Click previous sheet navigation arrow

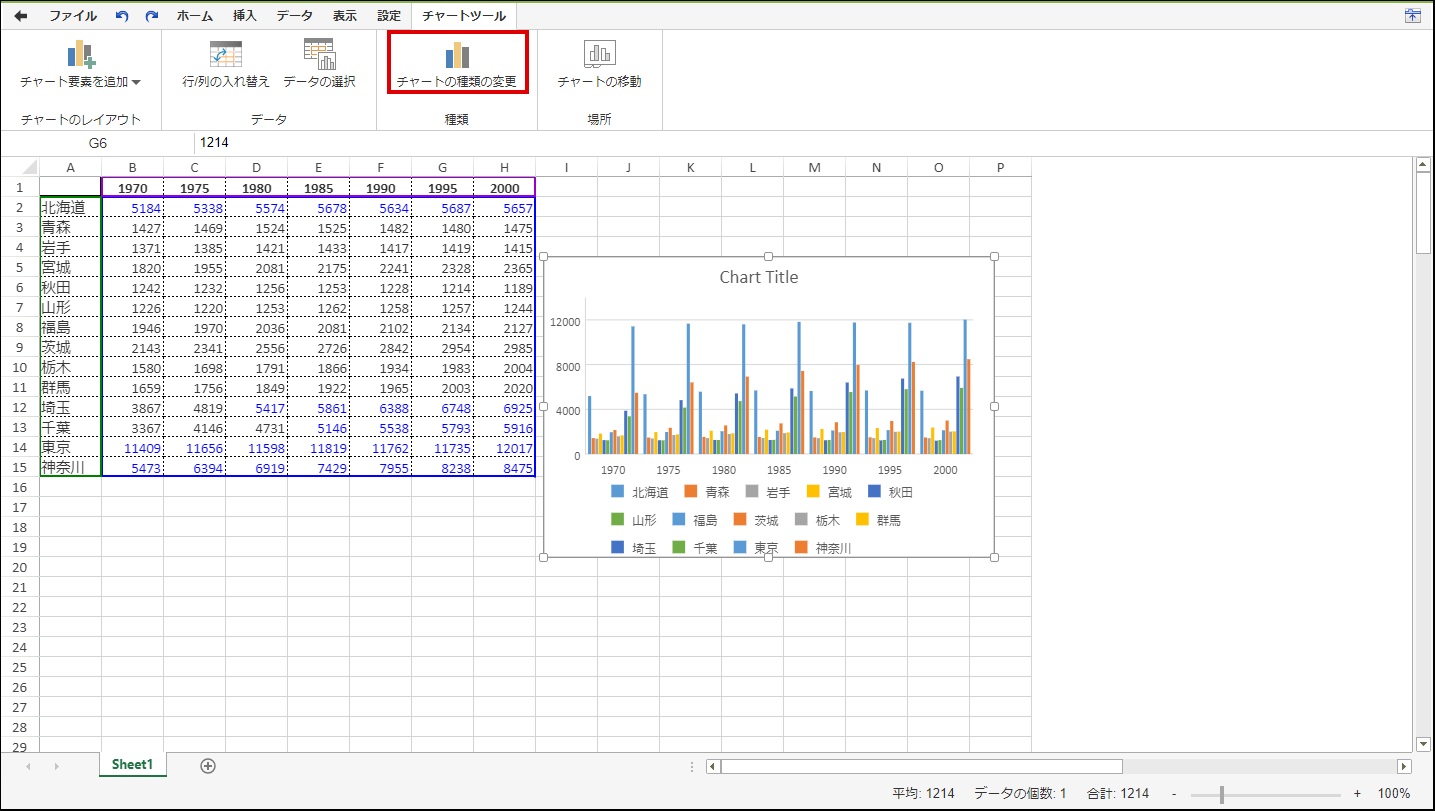click(x=28, y=766)
